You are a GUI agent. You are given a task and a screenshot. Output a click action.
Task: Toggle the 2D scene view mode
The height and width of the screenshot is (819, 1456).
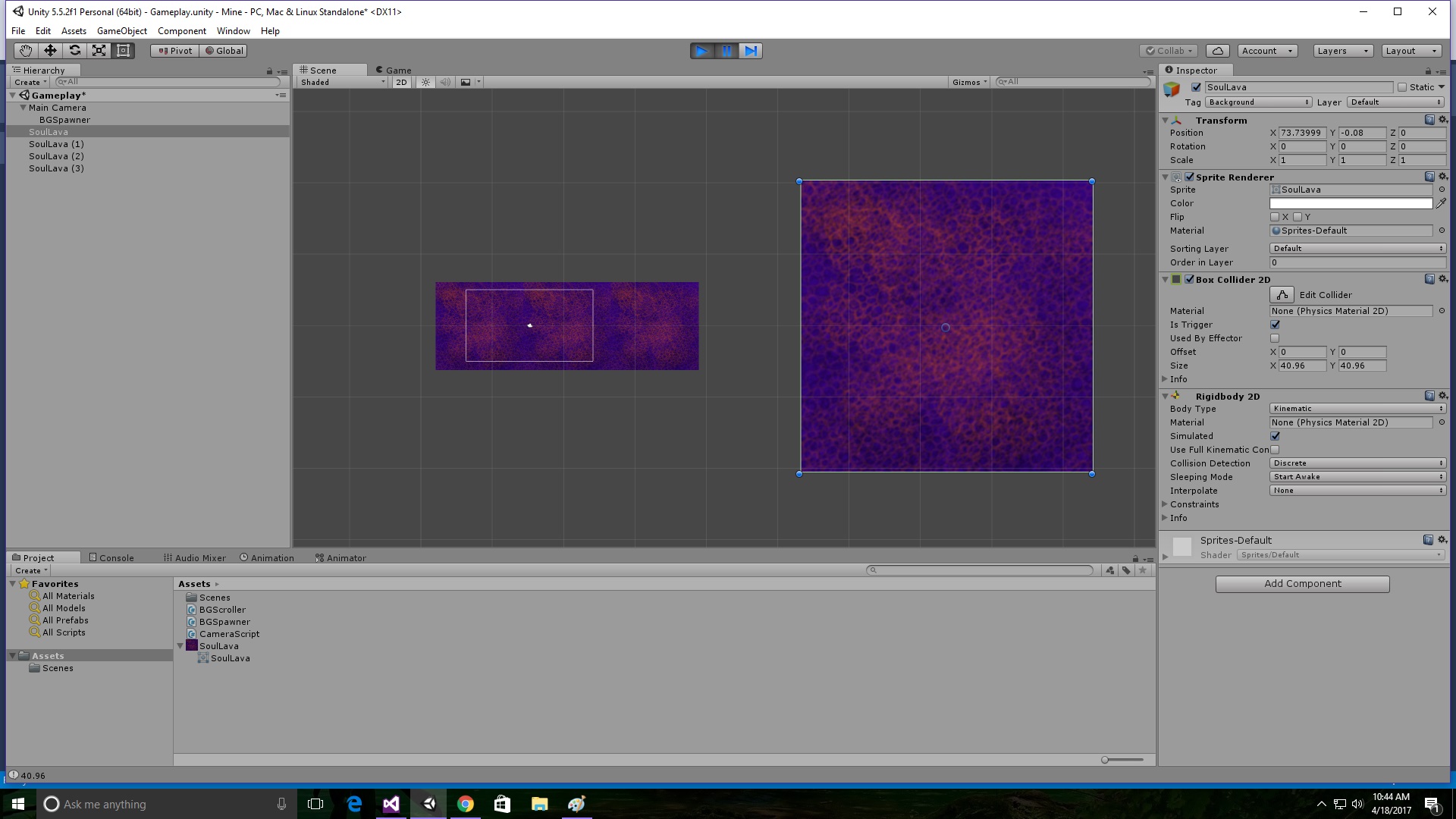401,82
